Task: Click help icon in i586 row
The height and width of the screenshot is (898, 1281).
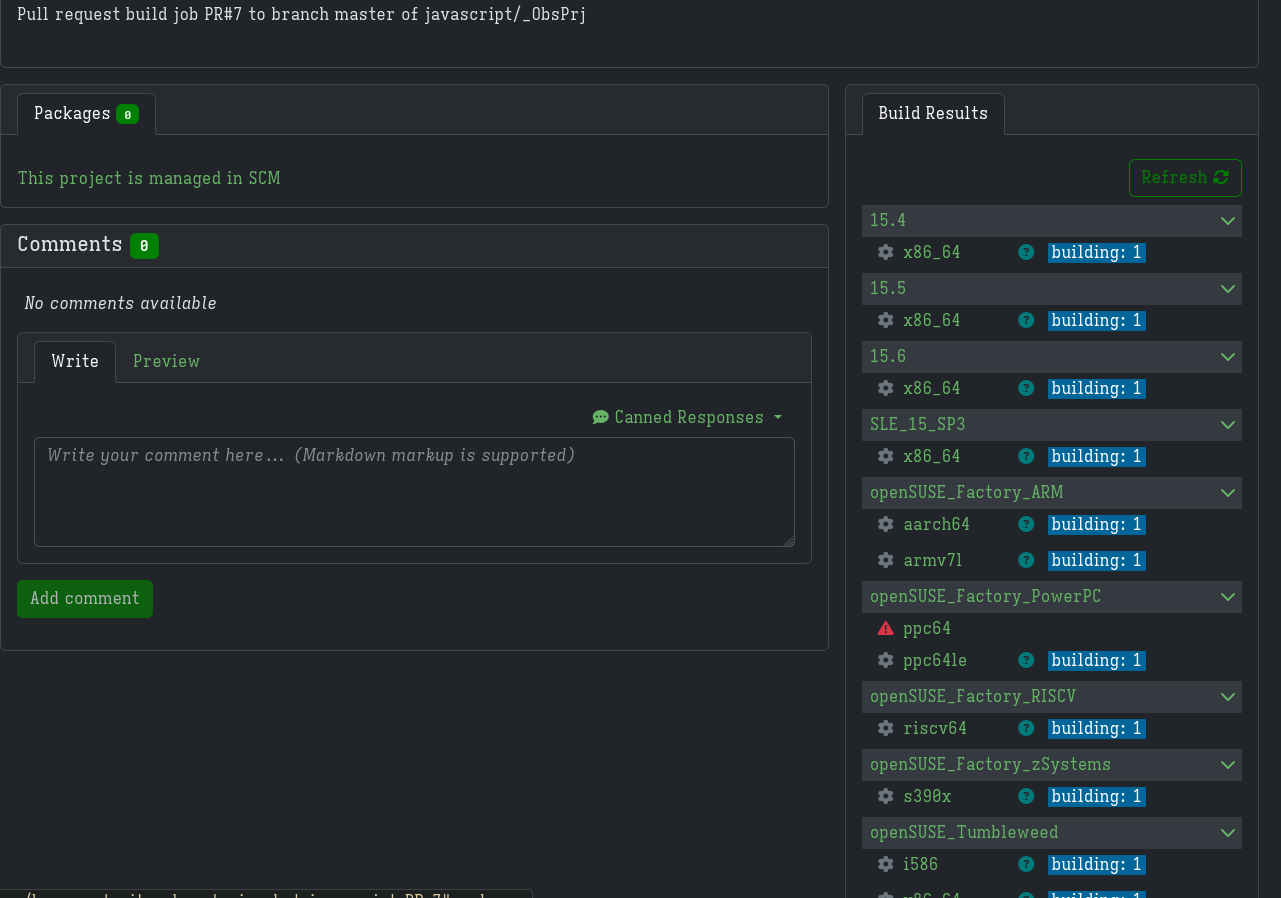Action: (1026, 864)
